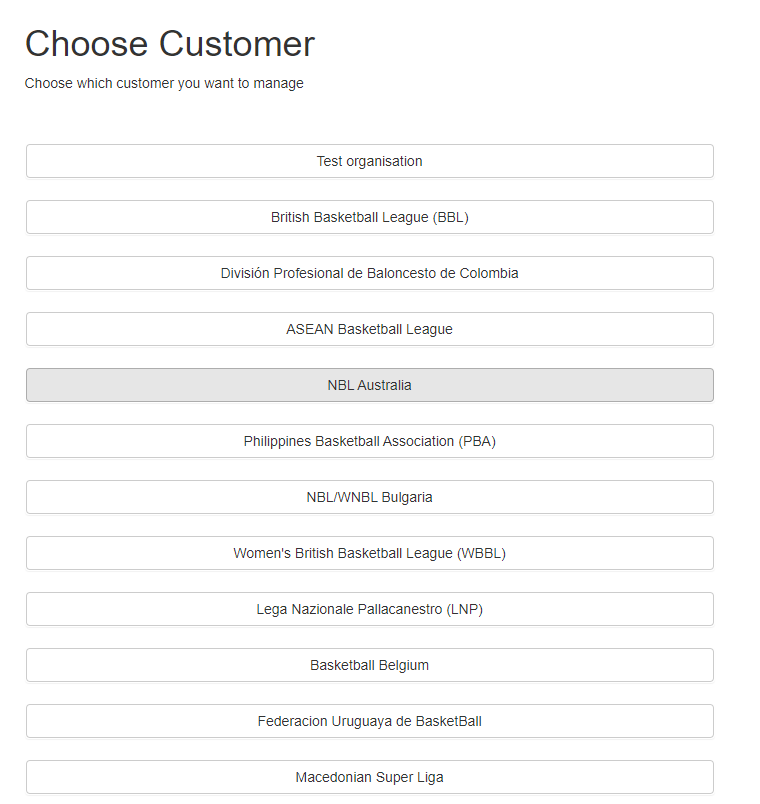Screen dimensions: 760x804
Task: Click the 'NBL/WNBL Bulgaria' label text
Action: 369,497
